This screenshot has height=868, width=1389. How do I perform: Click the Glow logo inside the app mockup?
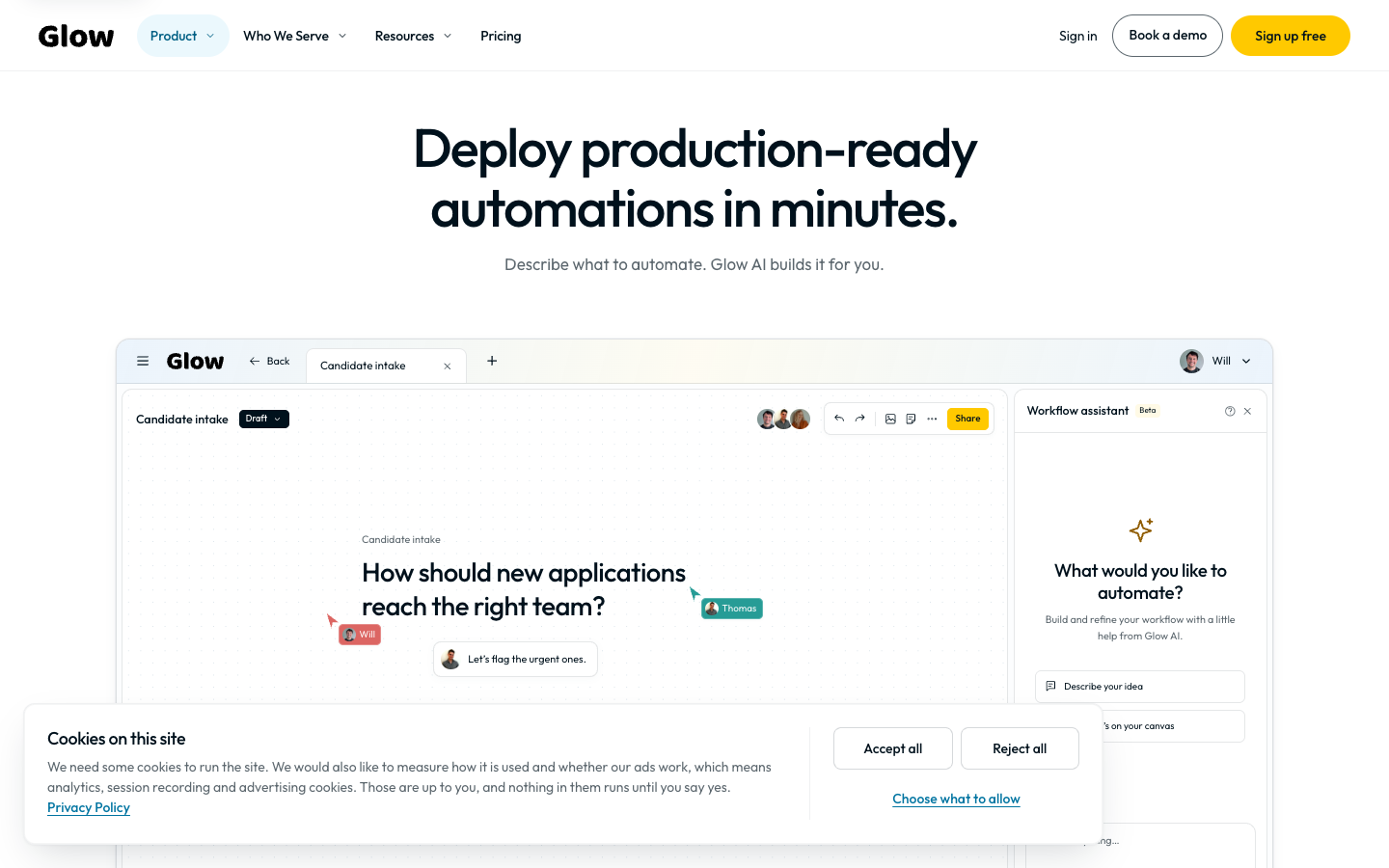tap(195, 361)
